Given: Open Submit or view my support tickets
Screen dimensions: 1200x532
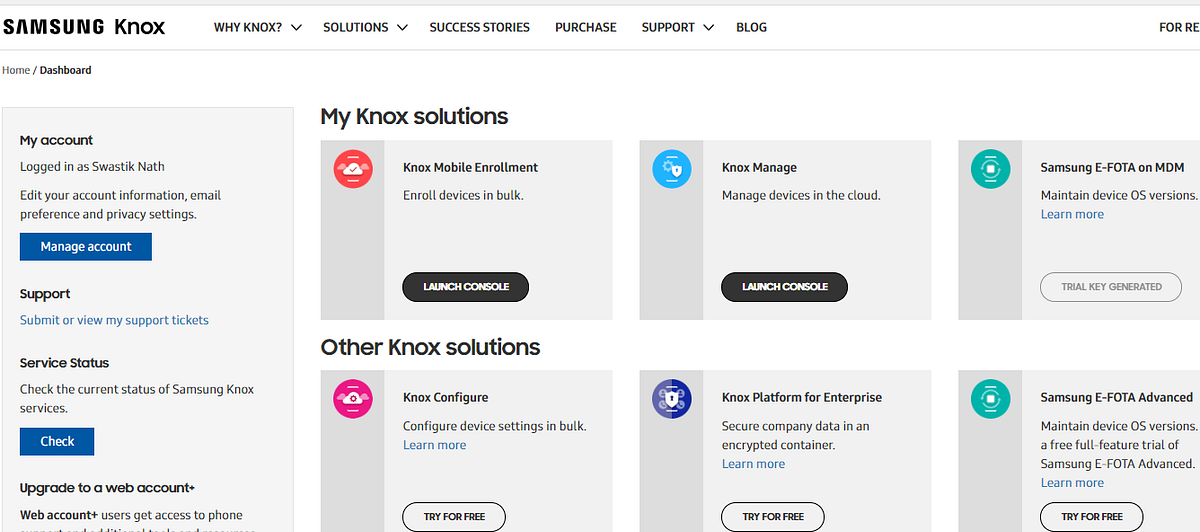Looking at the screenshot, I should coord(114,320).
